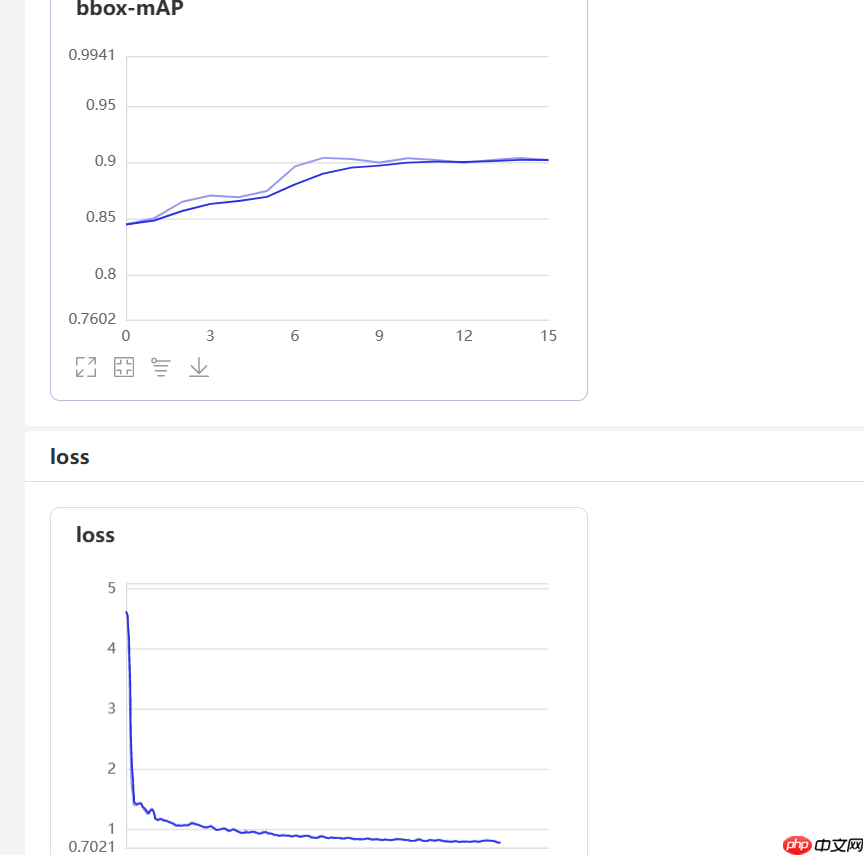Download the bbox-mAP chart data
The width and height of the screenshot is (864, 855).
[199, 367]
